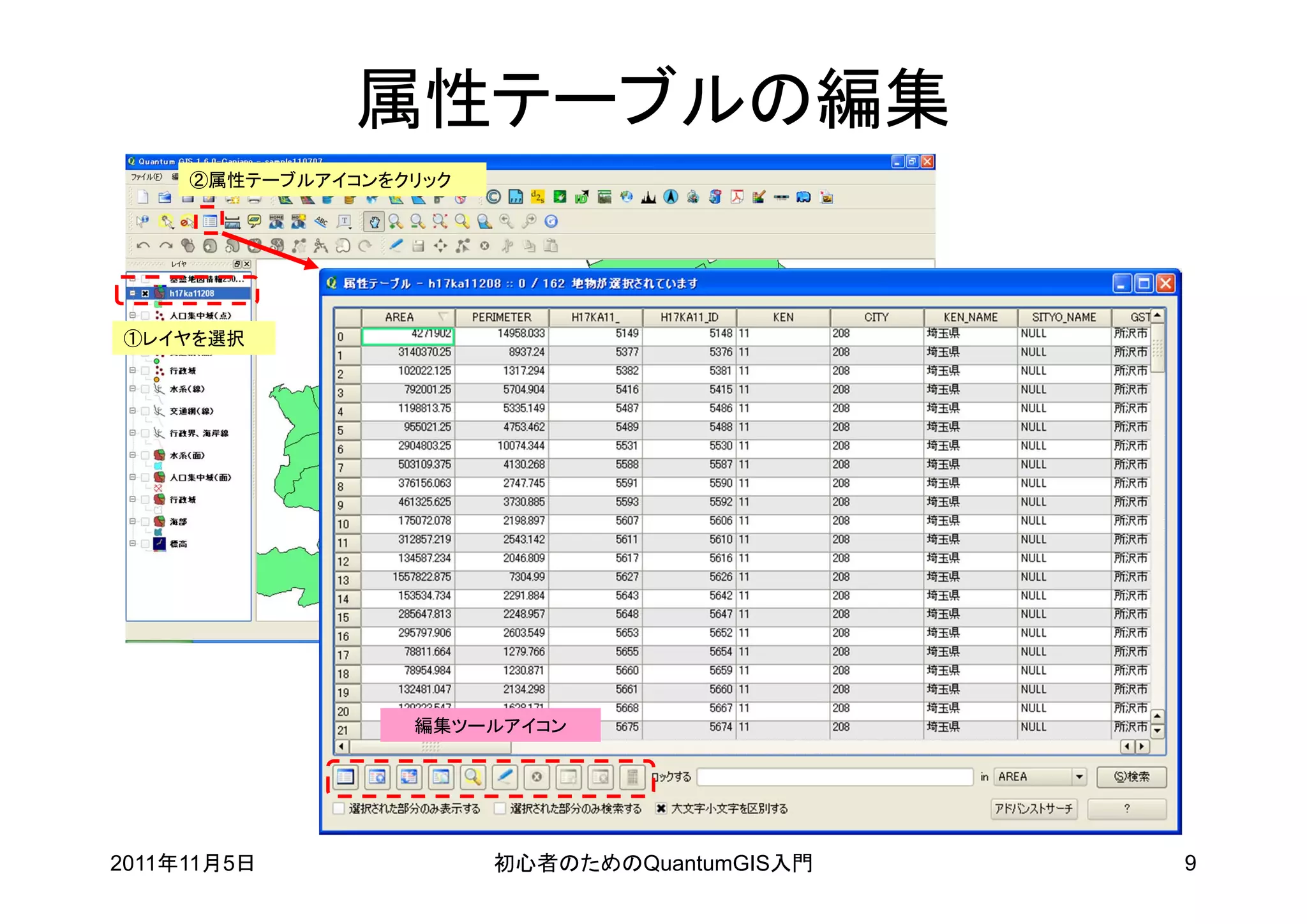The height and width of the screenshot is (924, 1307).
Task: Collapse the 水系(面) layer node
Action: pos(133,456)
